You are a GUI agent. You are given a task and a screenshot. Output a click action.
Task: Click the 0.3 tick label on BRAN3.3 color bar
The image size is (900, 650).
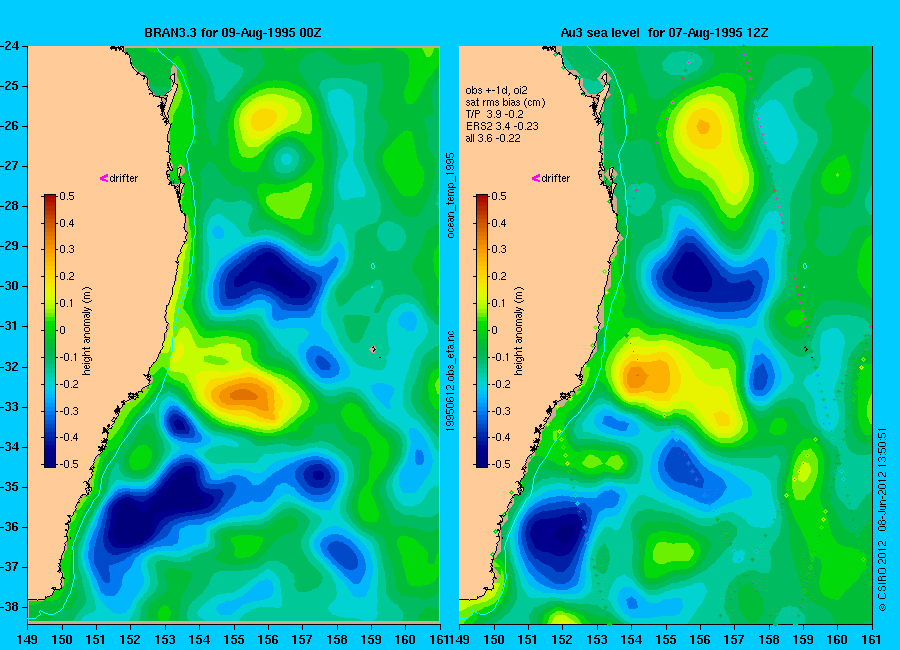click(67, 249)
